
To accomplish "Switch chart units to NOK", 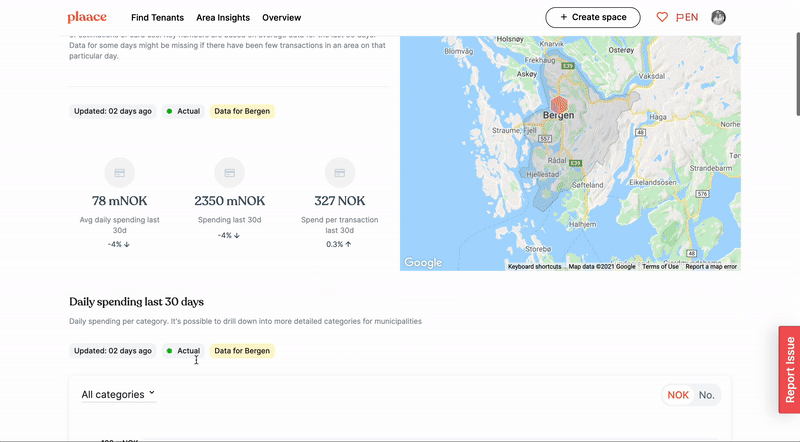I will click(678, 395).
